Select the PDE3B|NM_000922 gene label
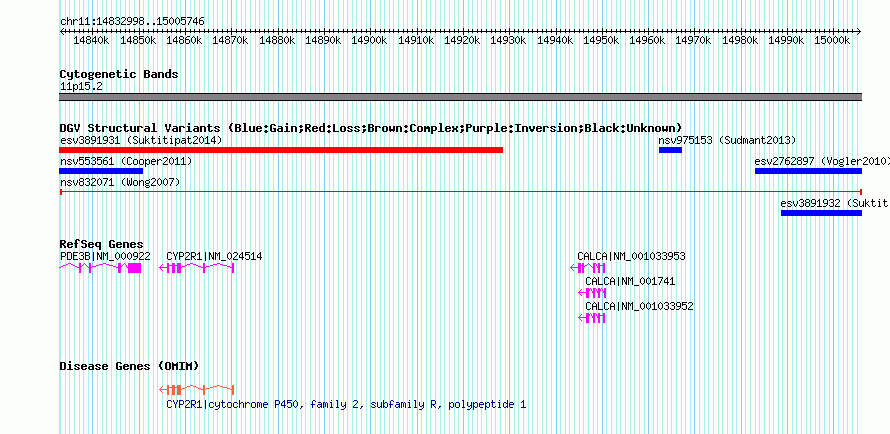This screenshot has width=890, height=434. (105, 256)
